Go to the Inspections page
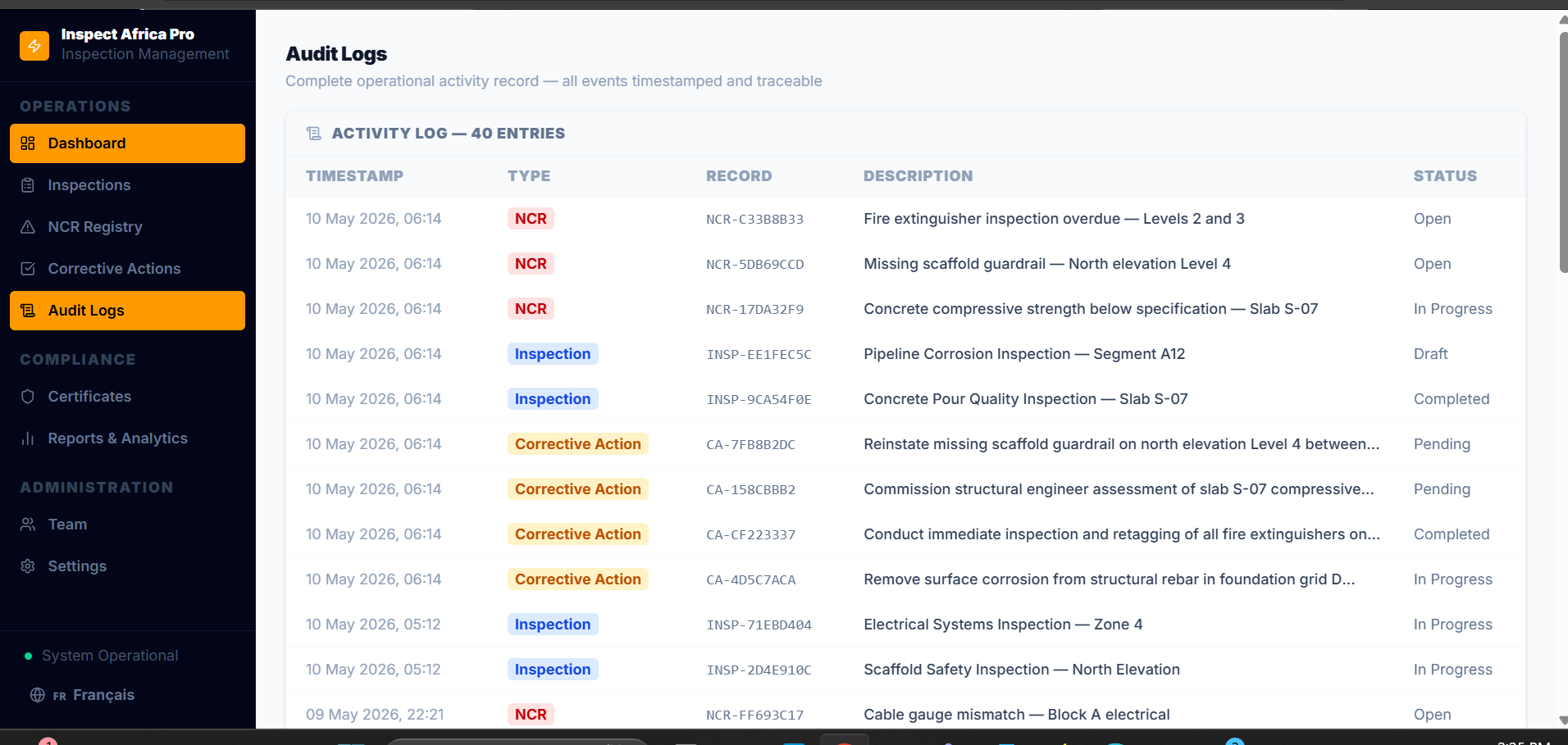This screenshot has width=1568, height=745. coord(127,185)
